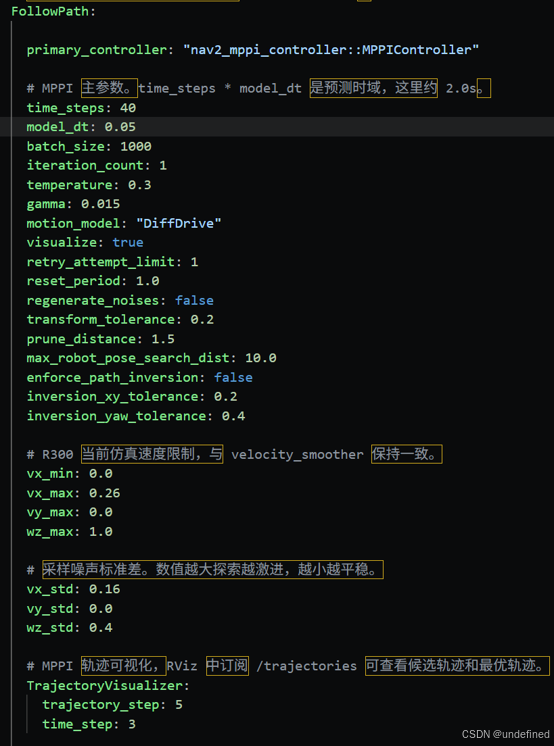The image size is (554, 746).
Task: Click the vx_max: 0.26 line
Action: 73,493
